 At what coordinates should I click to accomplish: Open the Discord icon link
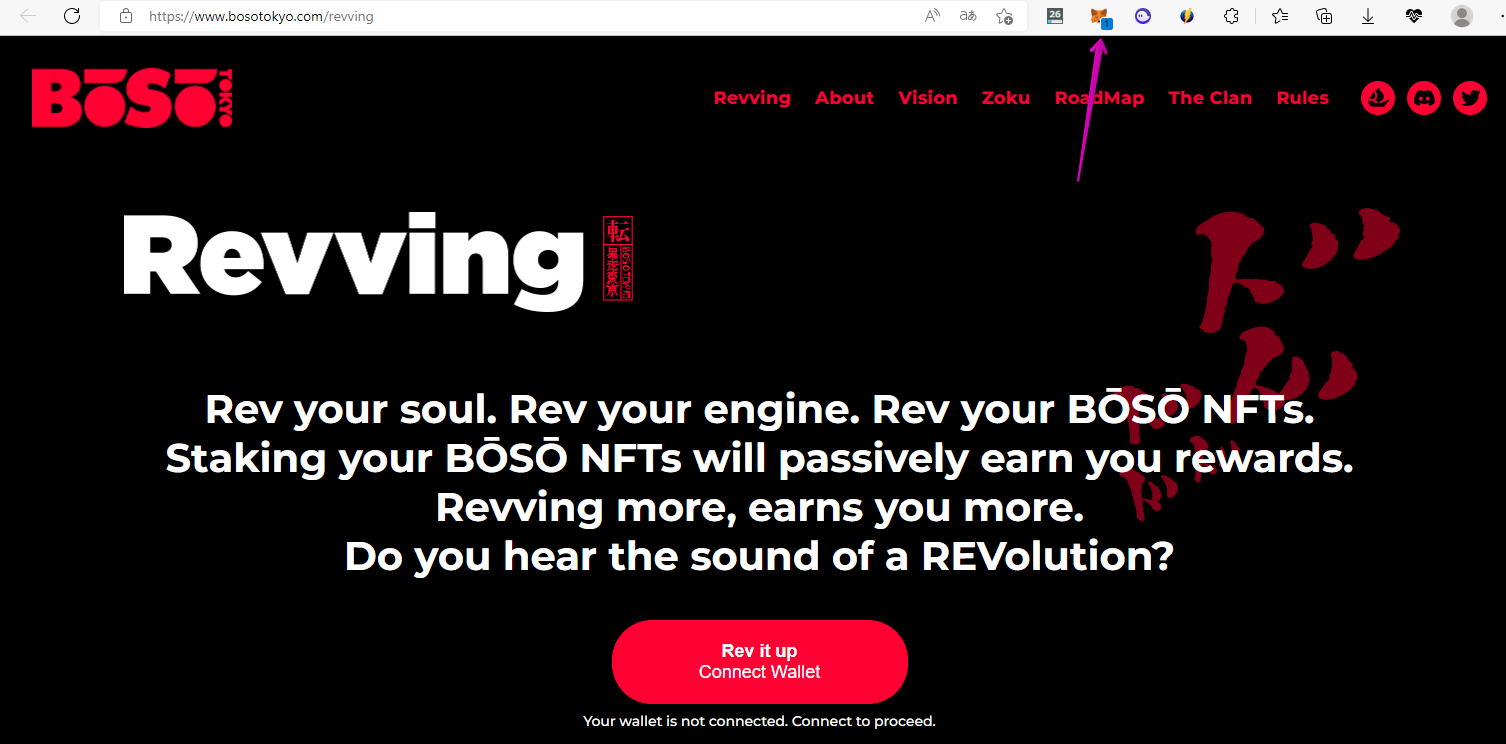click(x=1423, y=98)
